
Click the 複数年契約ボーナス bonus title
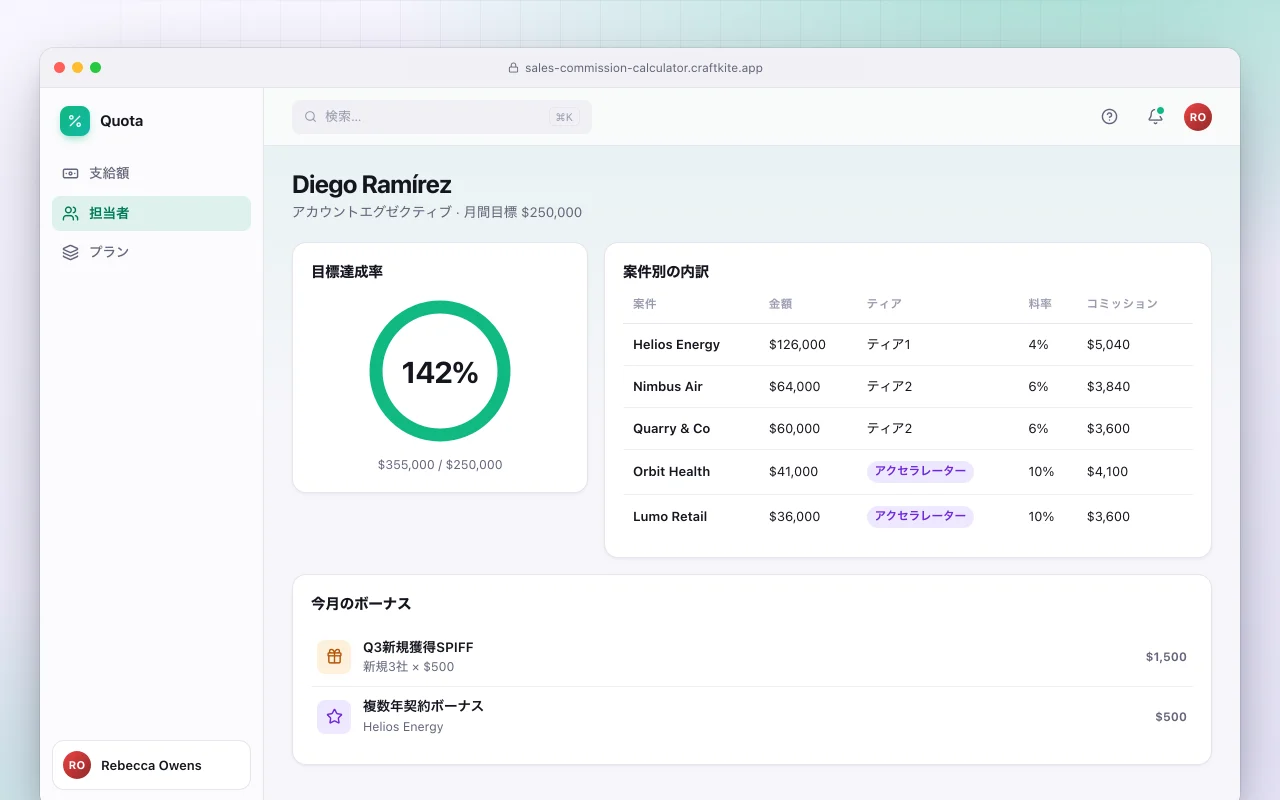tap(423, 706)
